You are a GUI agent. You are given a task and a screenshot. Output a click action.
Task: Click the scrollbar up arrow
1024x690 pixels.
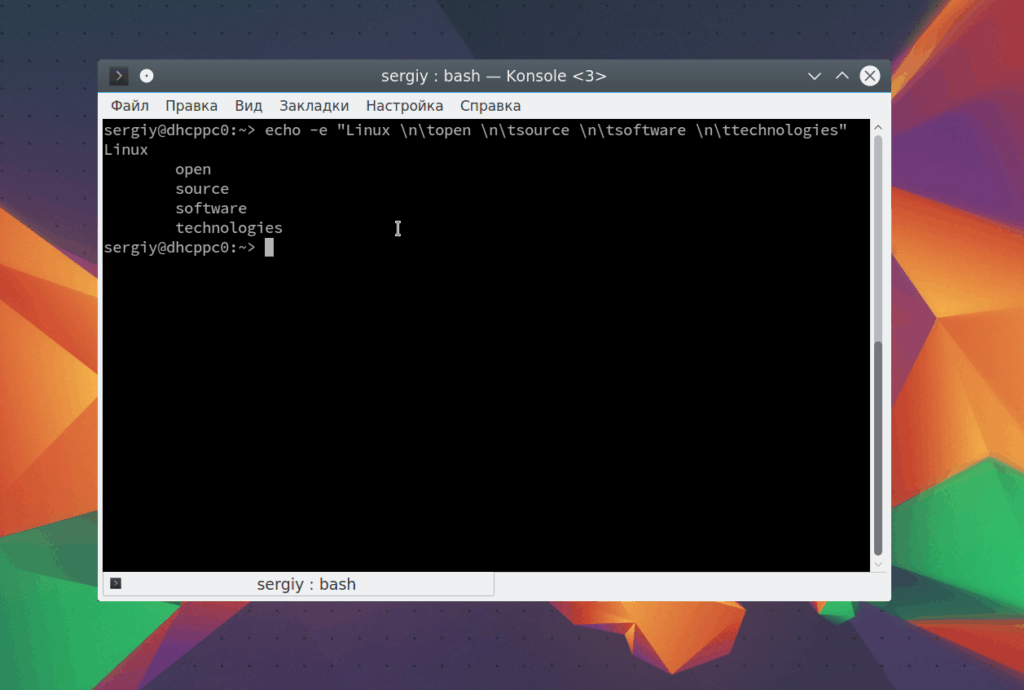tap(878, 127)
